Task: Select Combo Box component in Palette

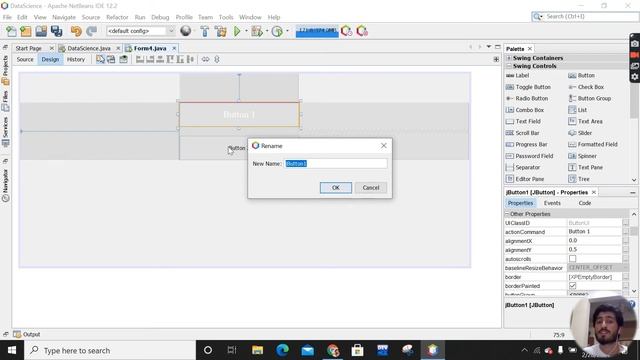Action: tap(525, 110)
